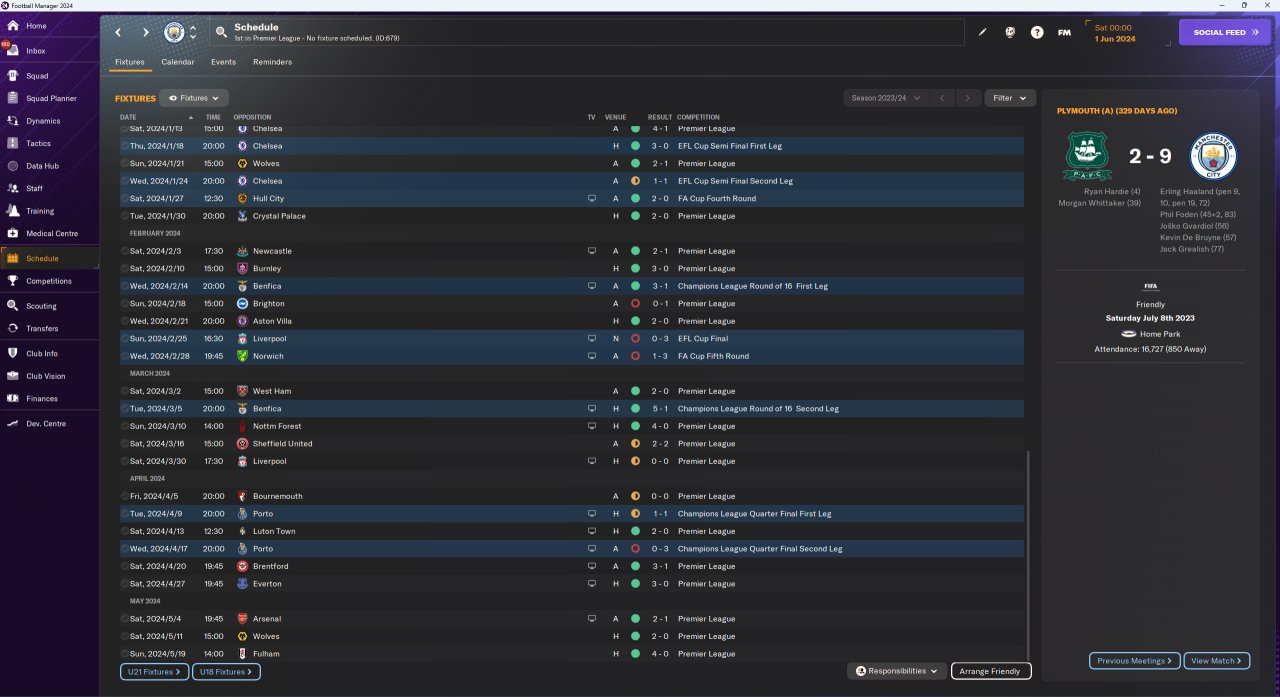The height and width of the screenshot is (697, 1280).
Task: Click the date Sat 00:00 1 Jun 2024
Action: [x=1115, y=33]
